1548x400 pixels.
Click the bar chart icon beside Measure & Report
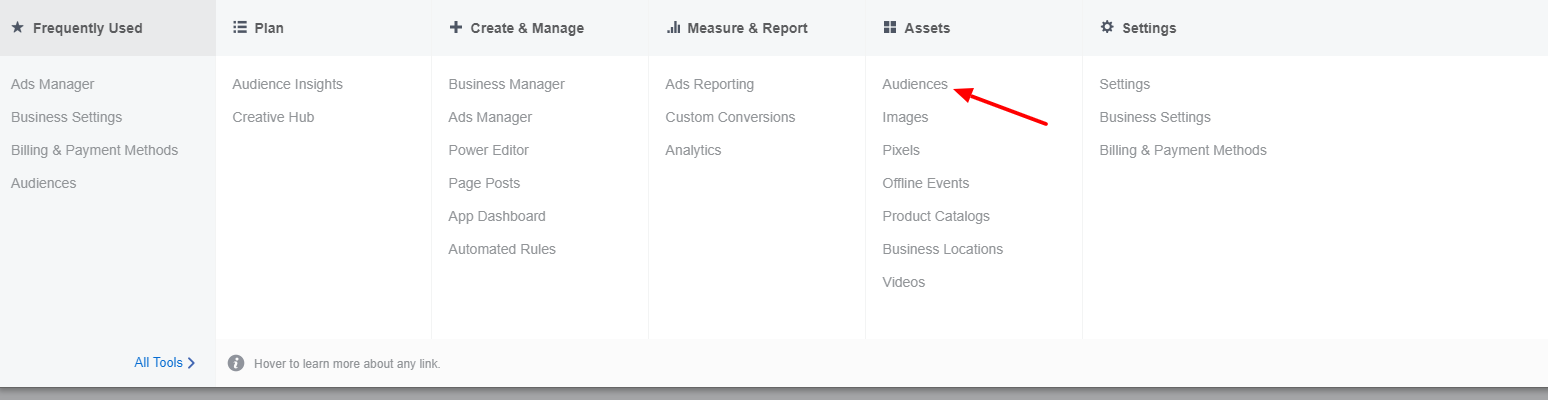[673, 28]
